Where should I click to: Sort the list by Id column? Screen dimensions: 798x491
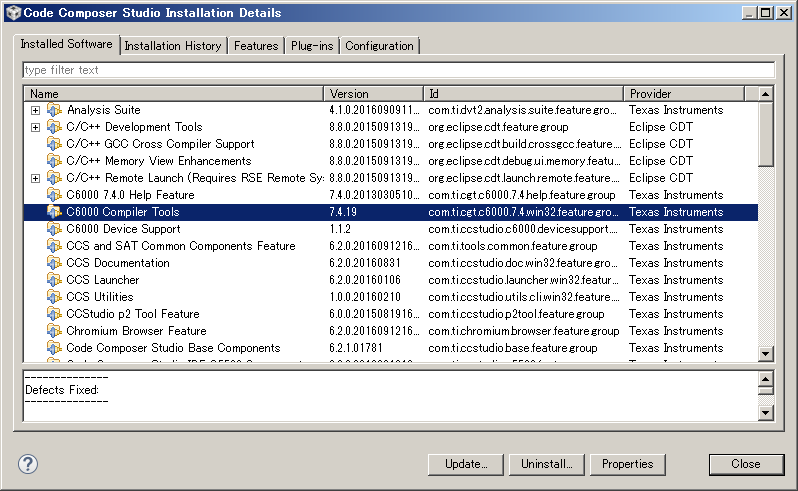[524, 94]
